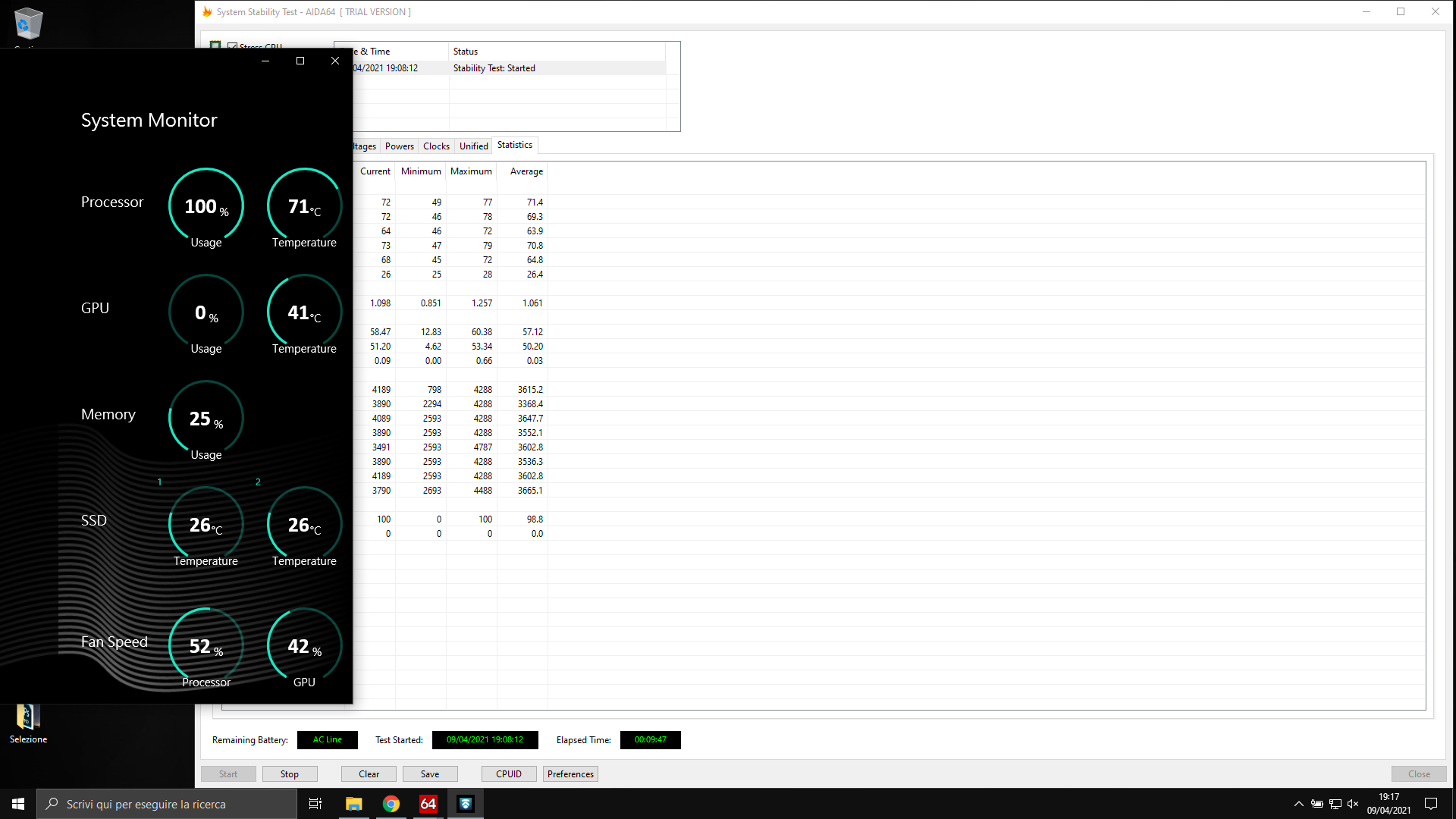Image resolution: width=1456 pixels, height=819 pixels.
Task: Open Preferences in the stability test
Action: pyautogui.click(x=570, y=774)
